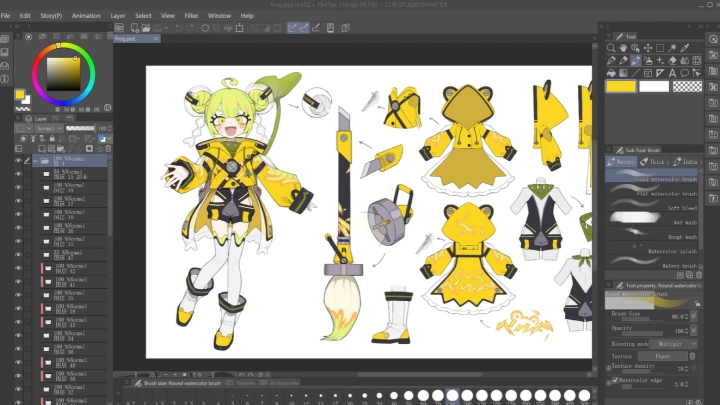Select the Auto select magic wand tool
The height and width of the screenshot is (405, 720).
(x=672, y=48)
